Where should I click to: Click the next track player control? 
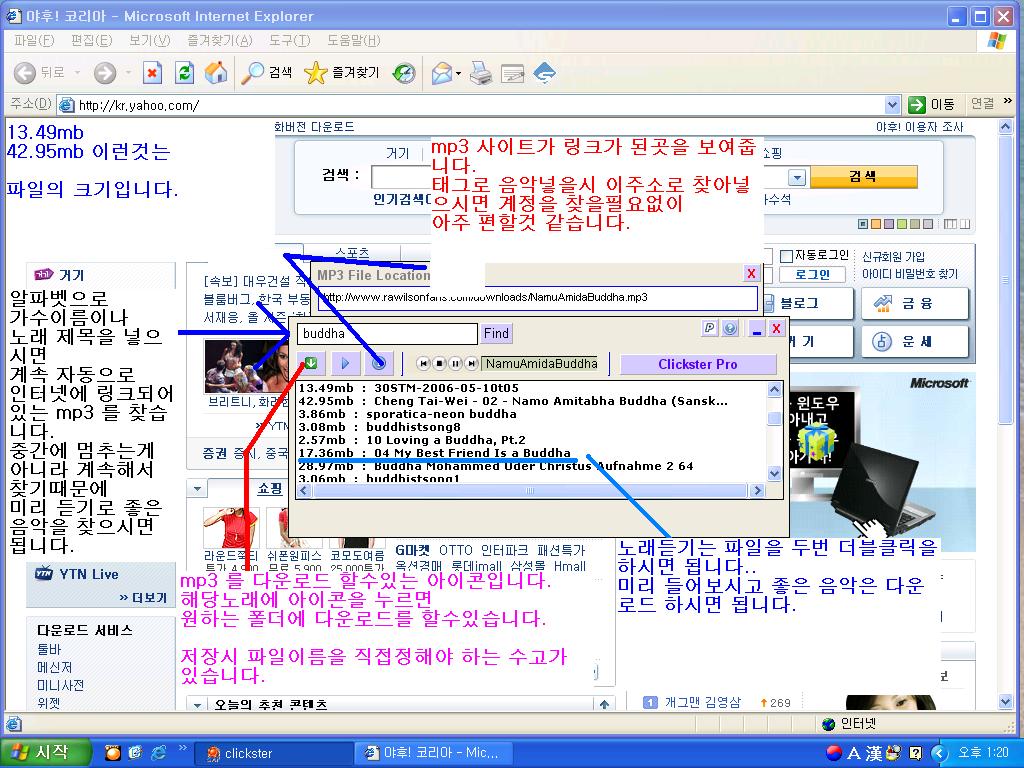(x=471, y=364)
